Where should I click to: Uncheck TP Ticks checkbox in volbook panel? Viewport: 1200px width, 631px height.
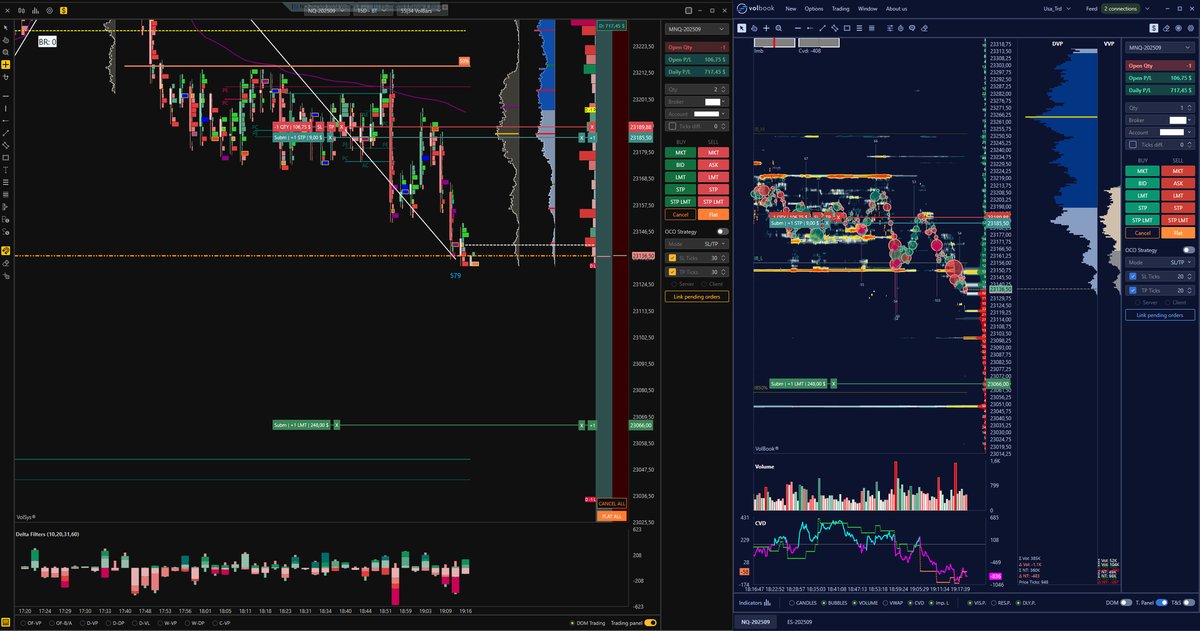(1133, 290)
